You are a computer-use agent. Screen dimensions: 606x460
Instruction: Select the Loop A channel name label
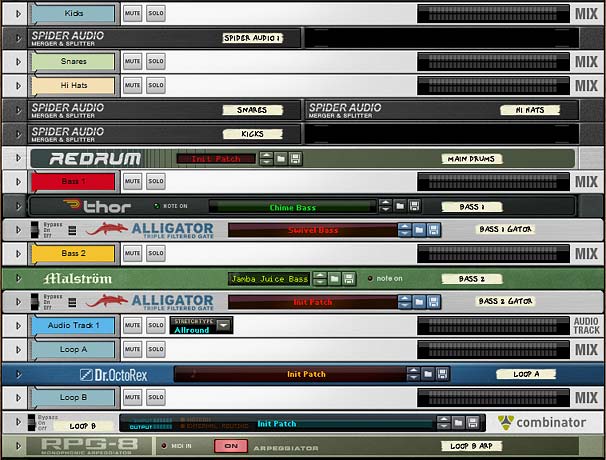73,349
